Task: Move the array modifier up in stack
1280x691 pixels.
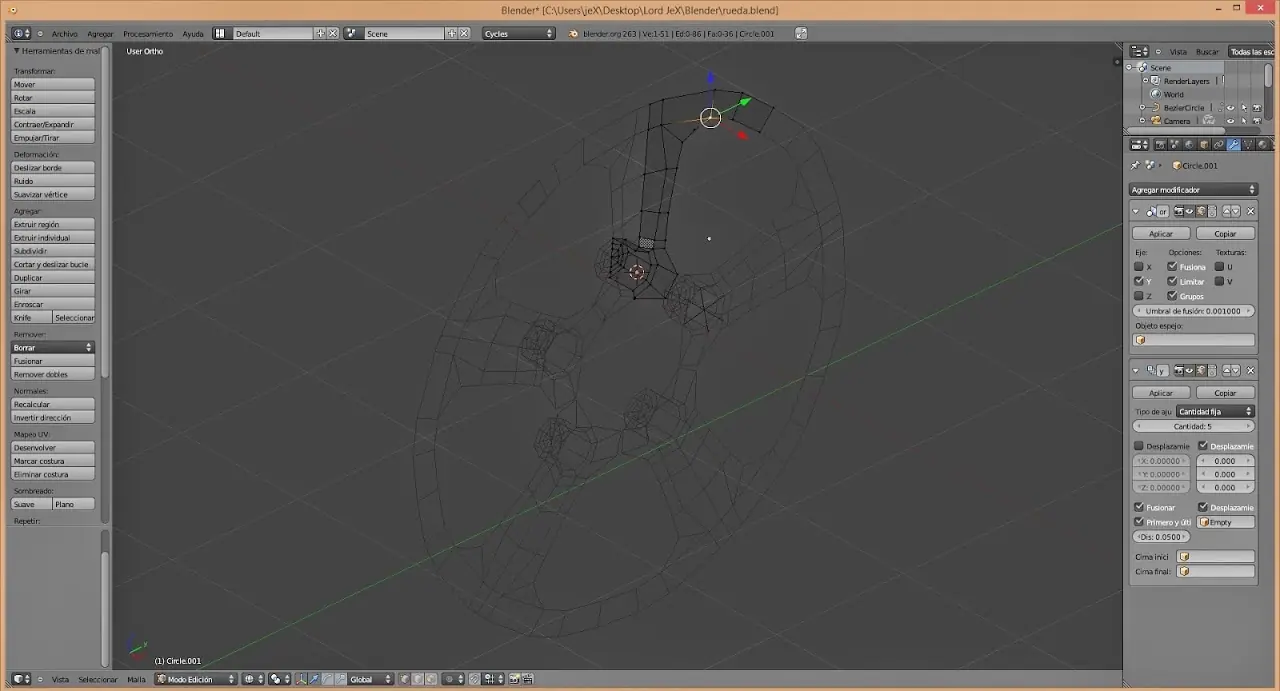Action: [x=1226, y=370]
